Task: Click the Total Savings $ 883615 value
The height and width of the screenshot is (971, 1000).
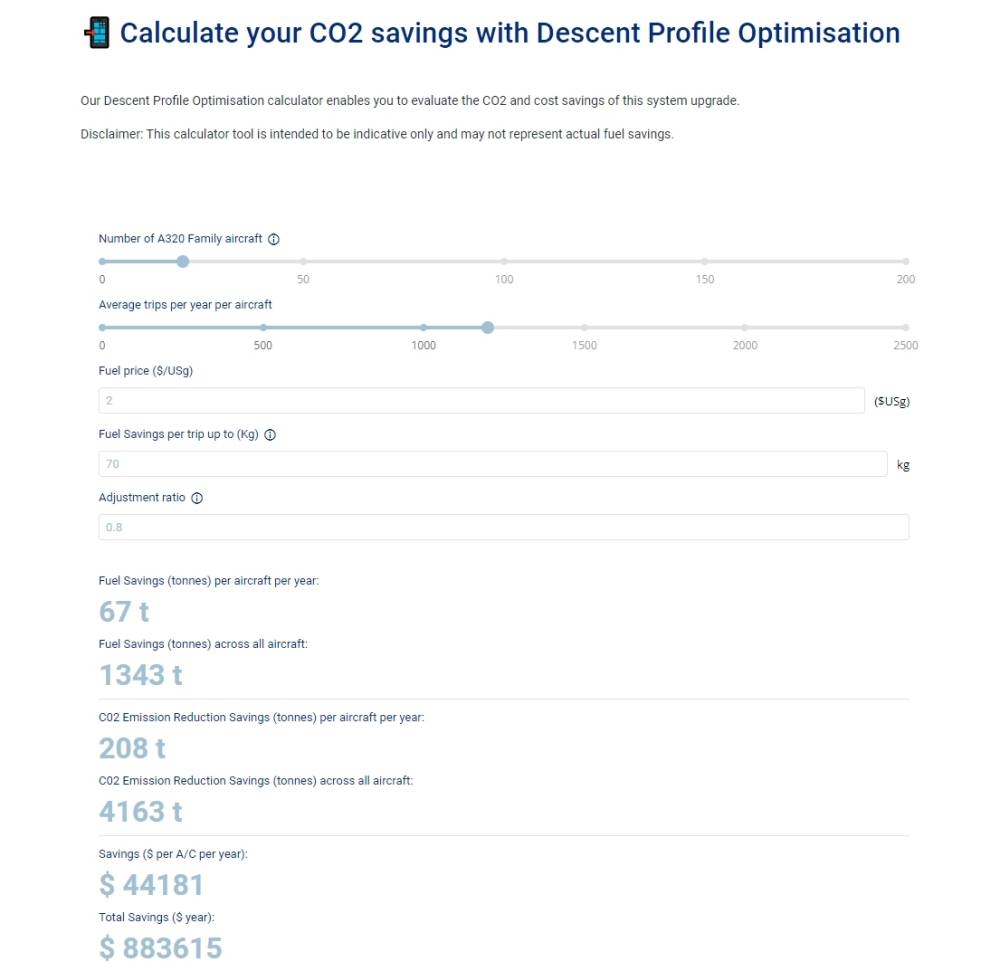Action: 160,948
